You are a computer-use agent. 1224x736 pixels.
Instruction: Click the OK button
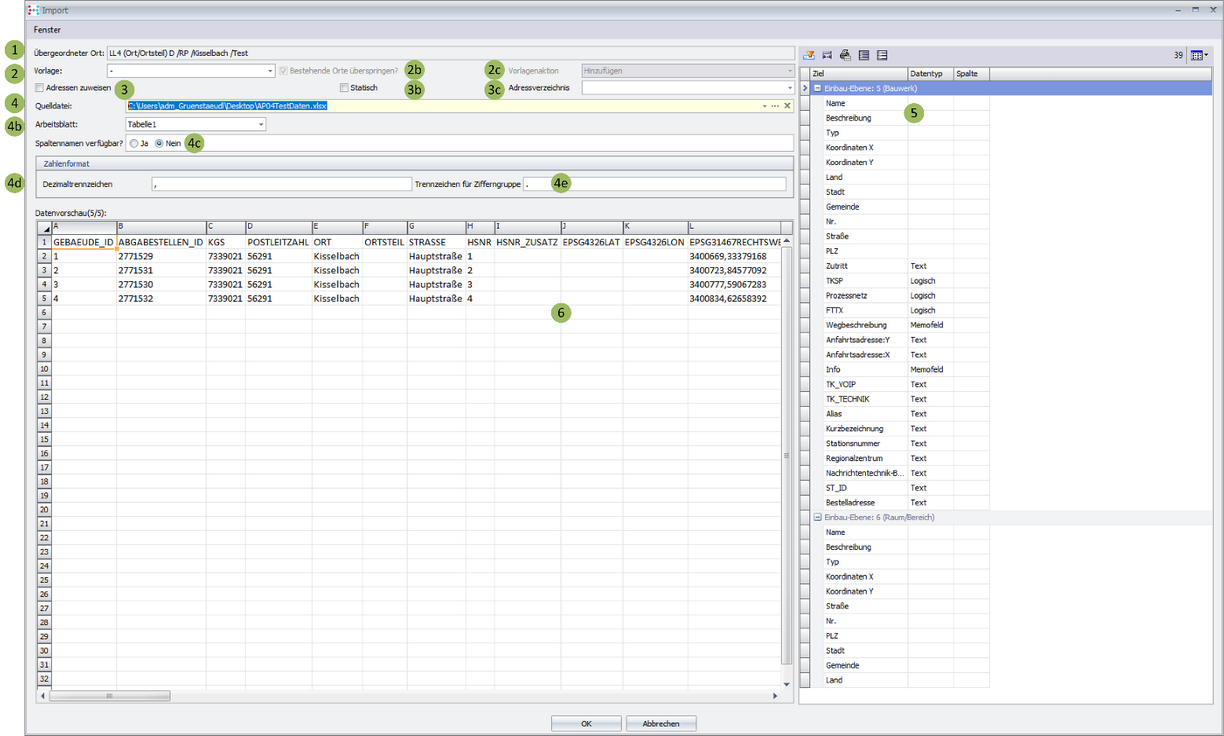click(586, 723)
